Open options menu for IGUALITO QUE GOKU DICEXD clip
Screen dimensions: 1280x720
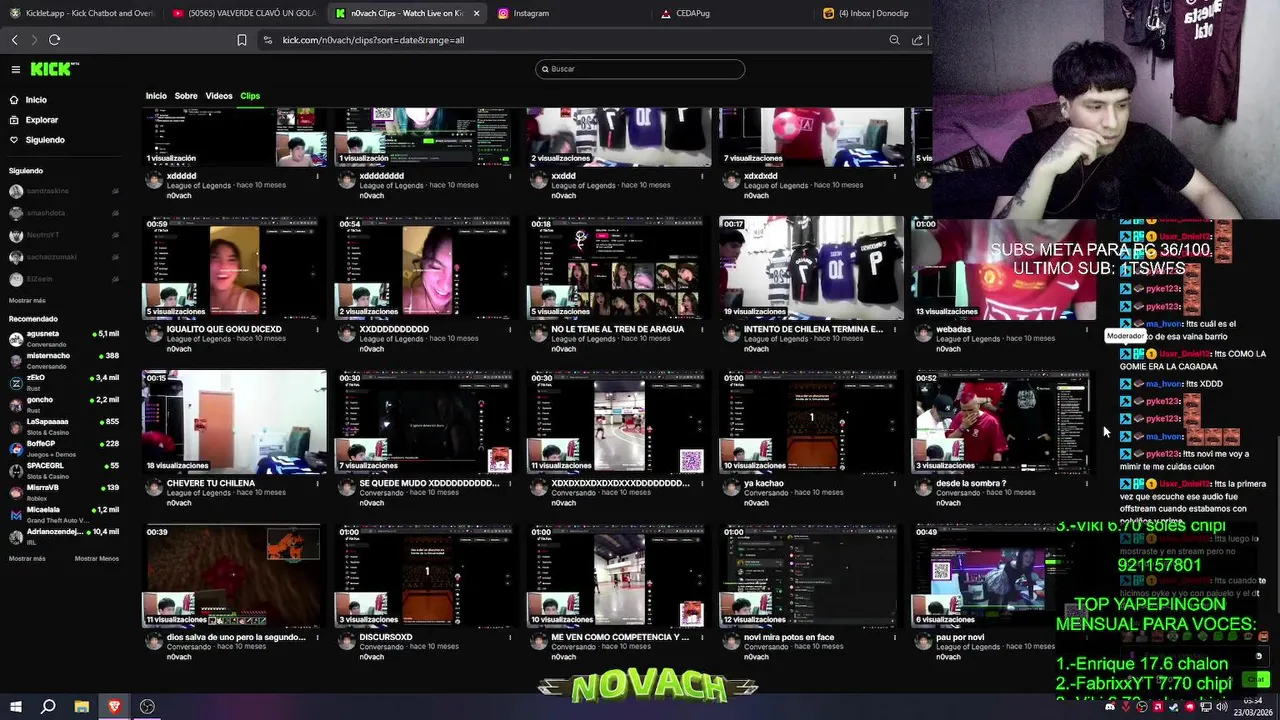tap(318, 329)
